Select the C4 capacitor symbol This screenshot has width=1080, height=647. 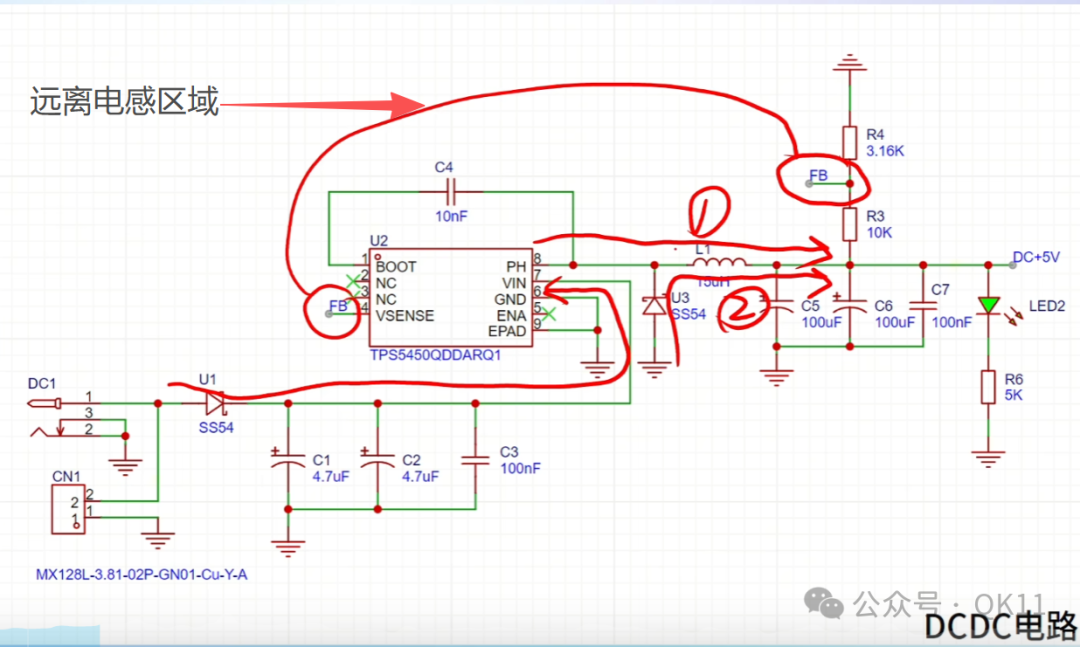click(451, 192)
